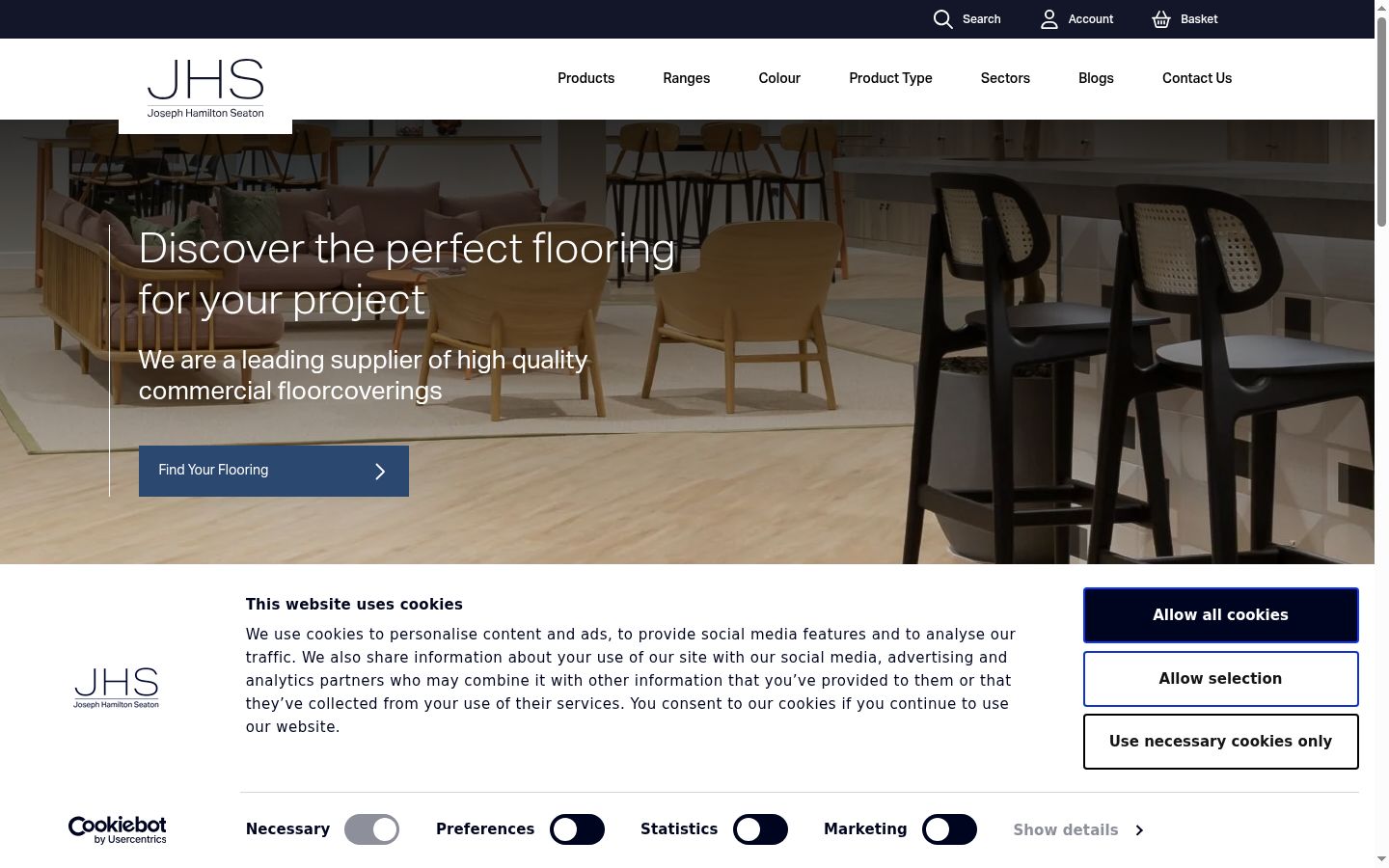Click the JHS Joseph Hamilton Seaton header logo
This screenshot has width=1389, height=868.
tap(205, 88)
